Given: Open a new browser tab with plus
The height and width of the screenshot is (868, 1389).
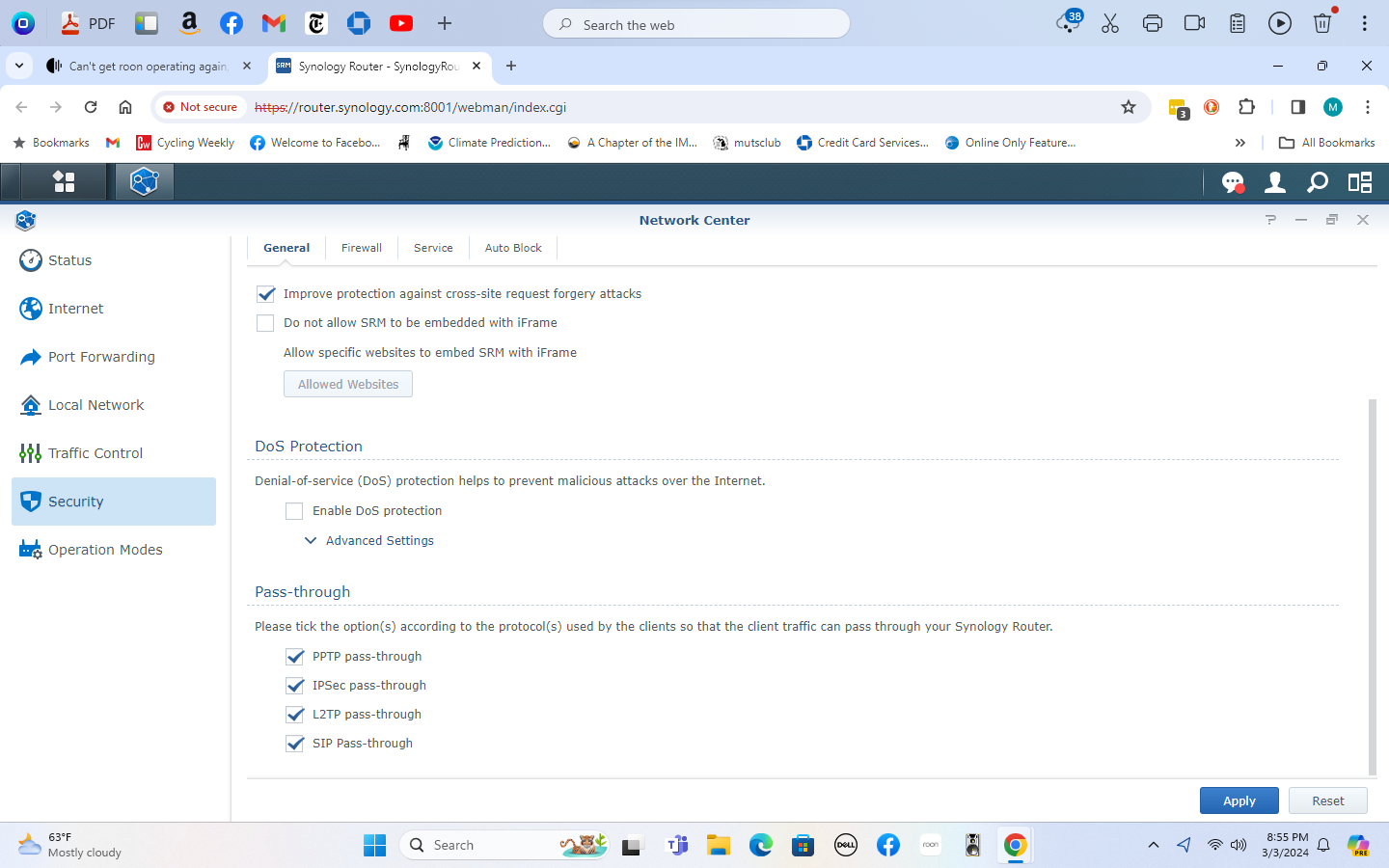Looking at the screenshot, I should (x=511, y=66).
